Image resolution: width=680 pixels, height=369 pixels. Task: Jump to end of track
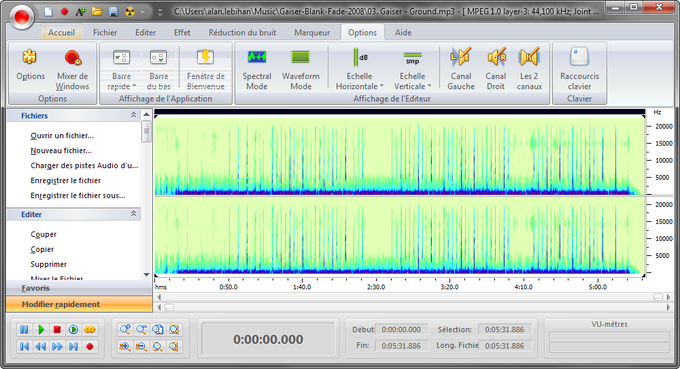click(73, 346)
